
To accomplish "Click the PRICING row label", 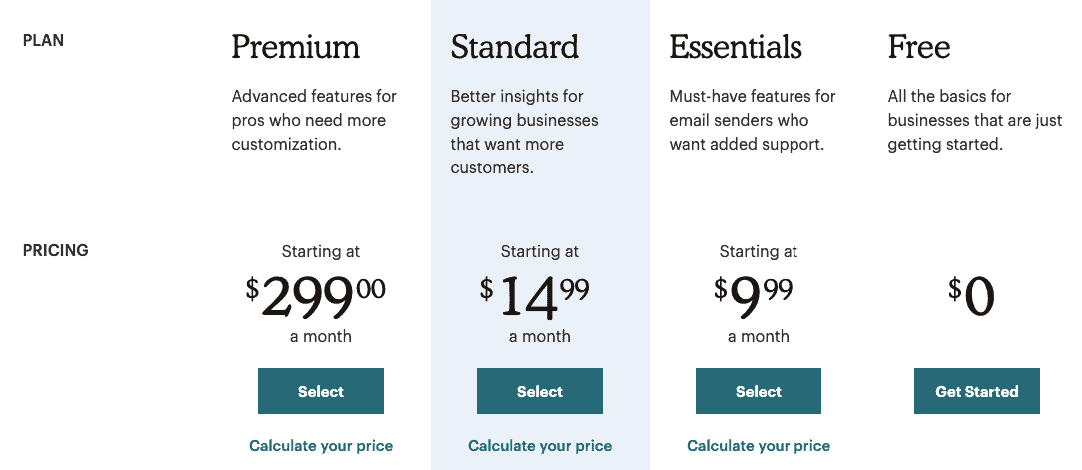I will click(x=56, y=250).
